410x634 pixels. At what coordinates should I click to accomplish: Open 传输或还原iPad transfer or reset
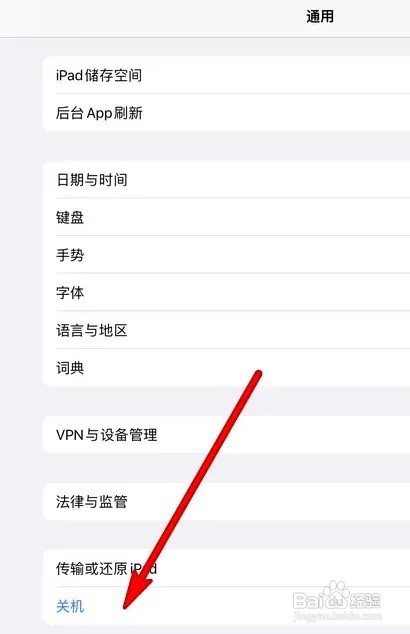(226, 568)
